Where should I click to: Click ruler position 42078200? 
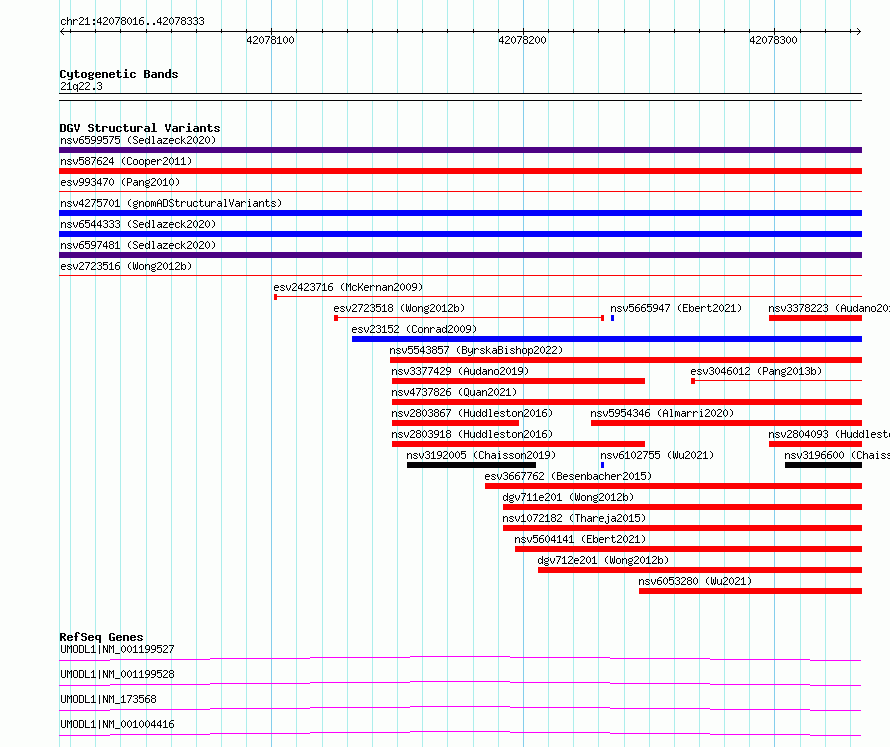[522, 40]
